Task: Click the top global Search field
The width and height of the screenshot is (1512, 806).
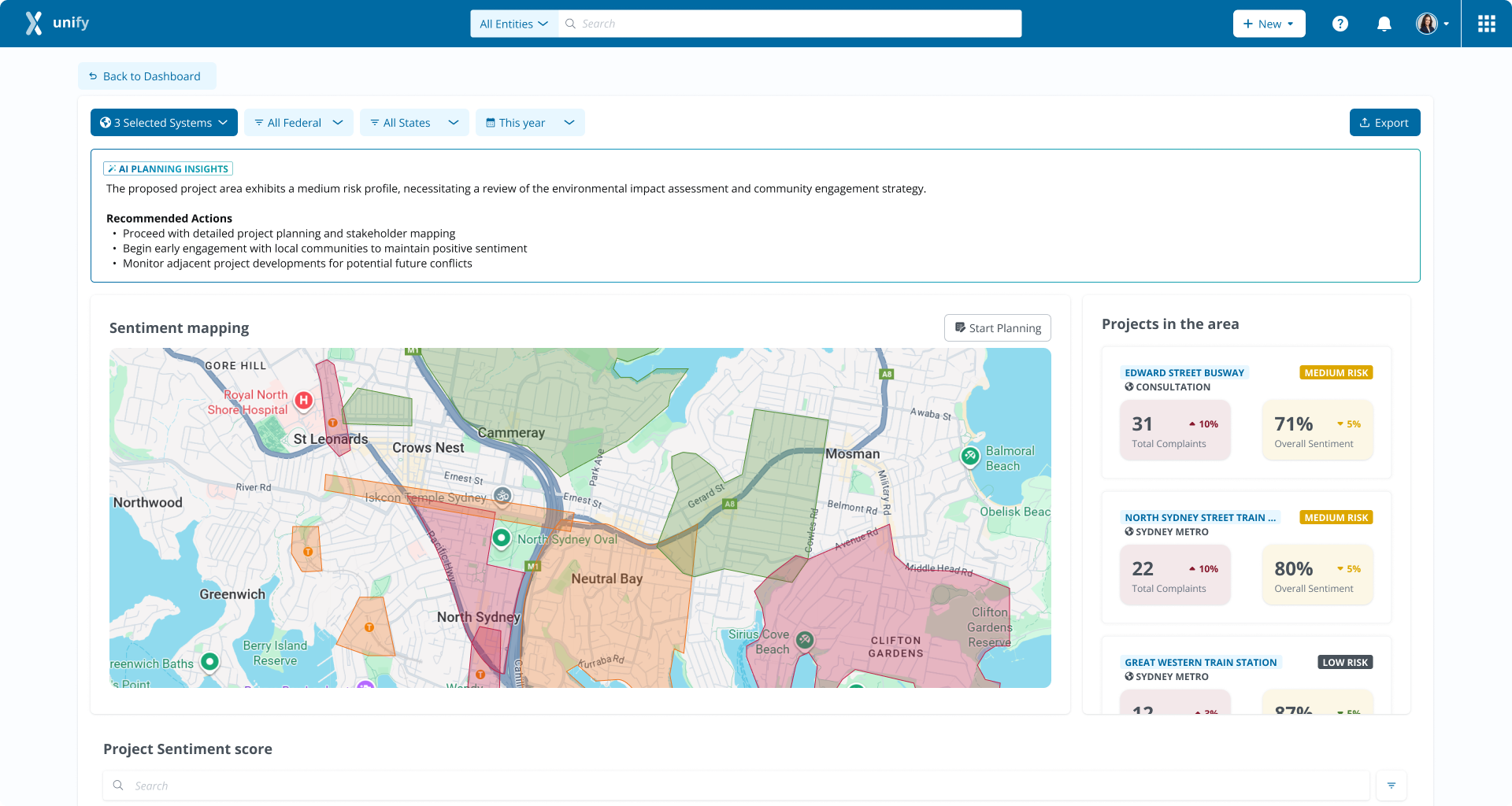Action: [x=790, y=24]
